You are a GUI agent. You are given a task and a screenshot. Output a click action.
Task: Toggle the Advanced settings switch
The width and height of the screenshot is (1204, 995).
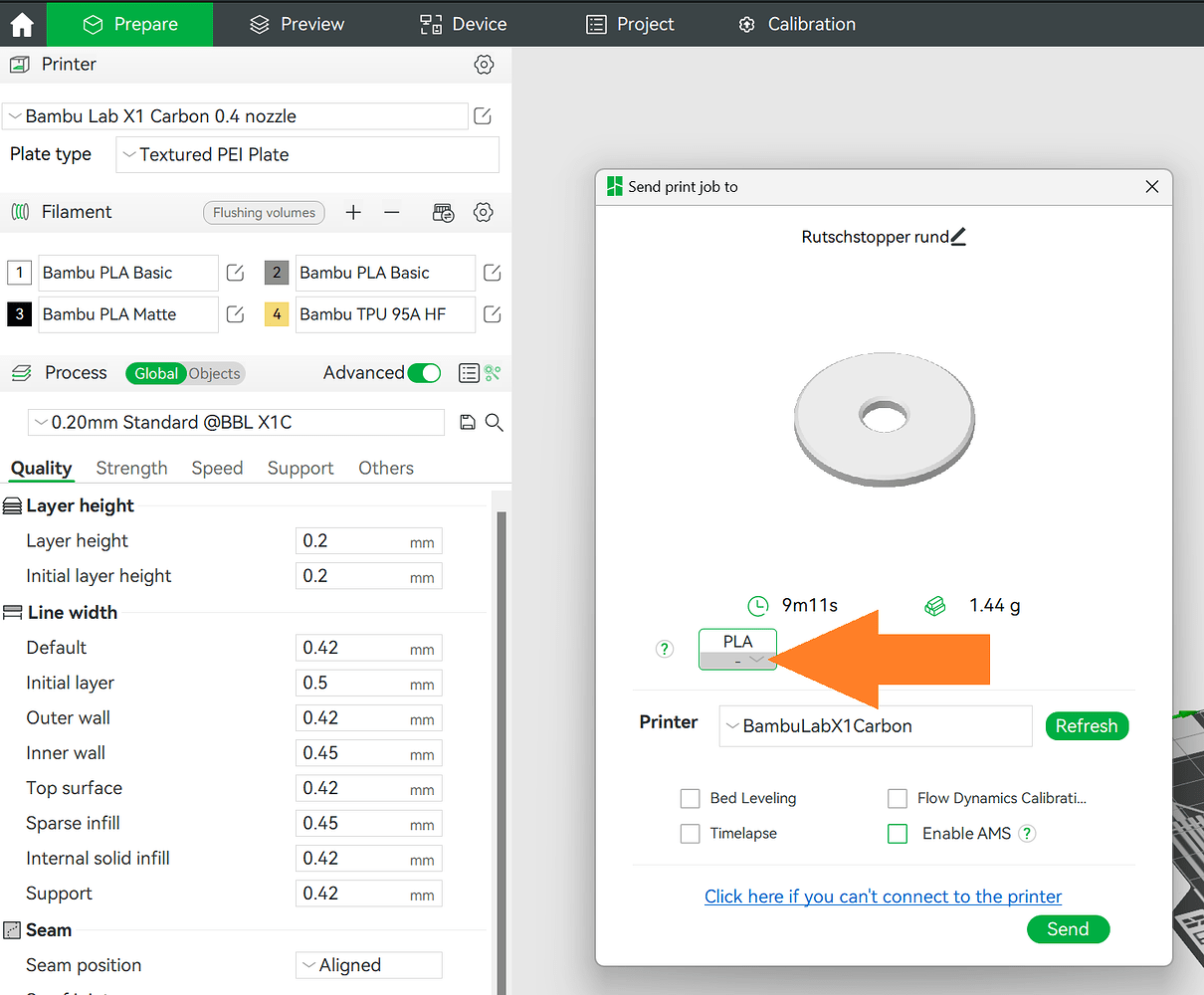coord(425,373)
